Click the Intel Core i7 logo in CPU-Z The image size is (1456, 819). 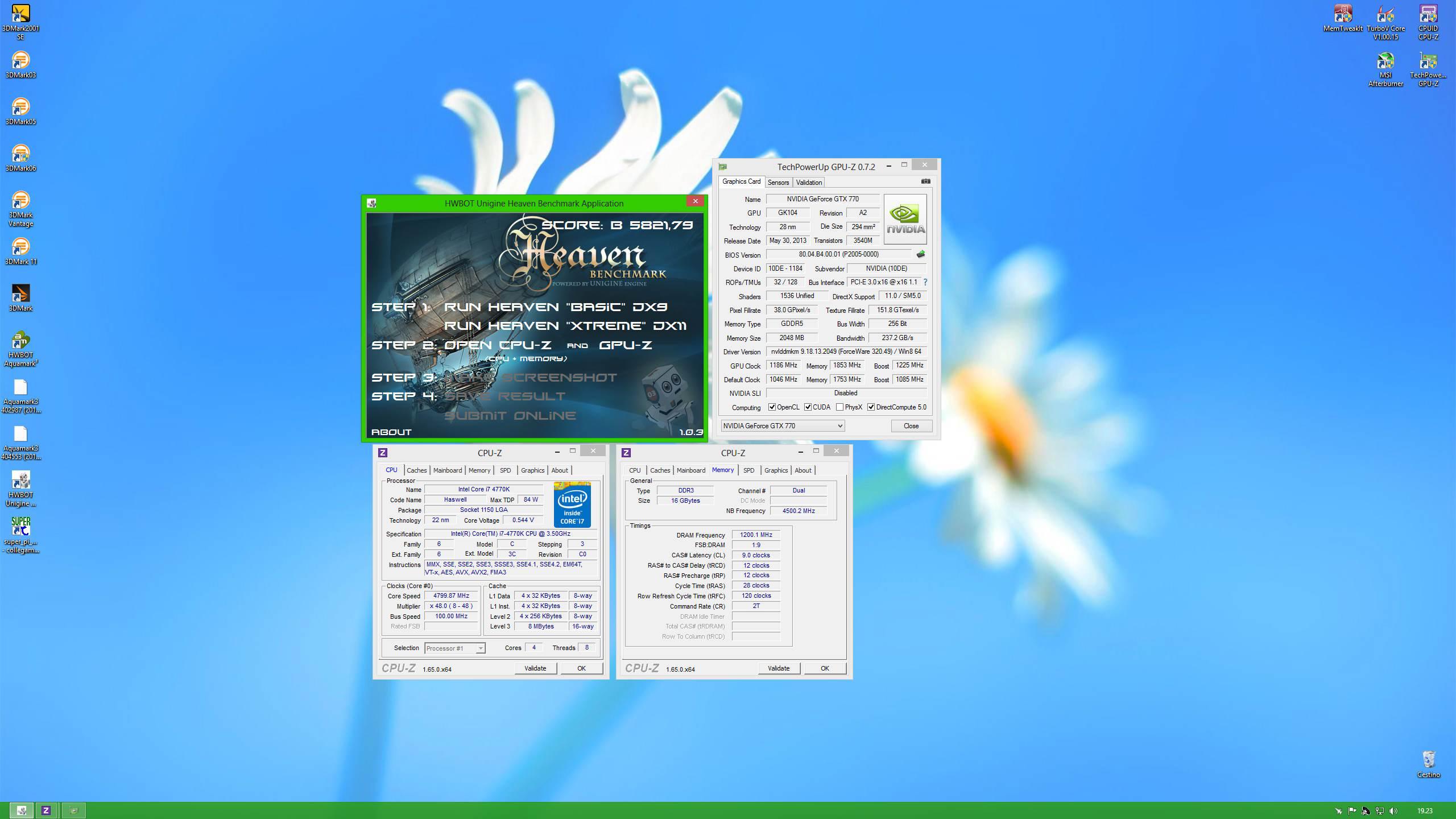click(572, 504)
